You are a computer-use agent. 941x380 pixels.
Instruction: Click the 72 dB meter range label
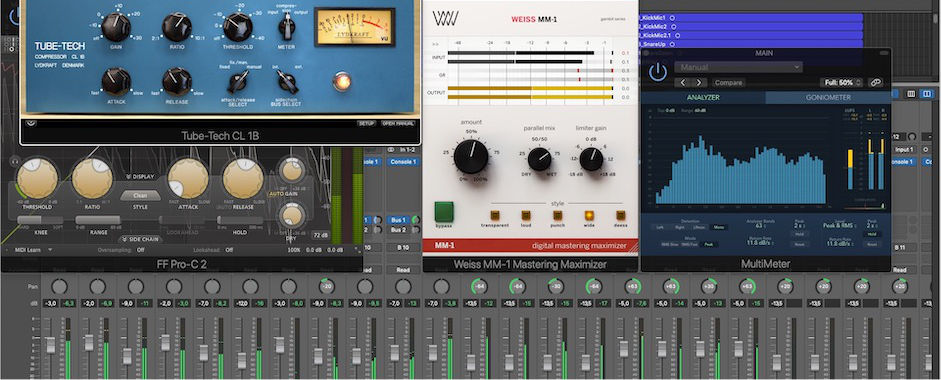pos(320,234)
